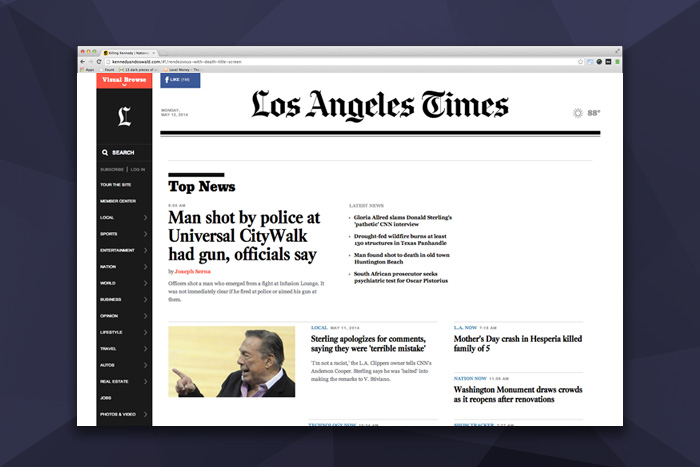
Task: Click the Facebook Like button
Action: click(180, 80)
